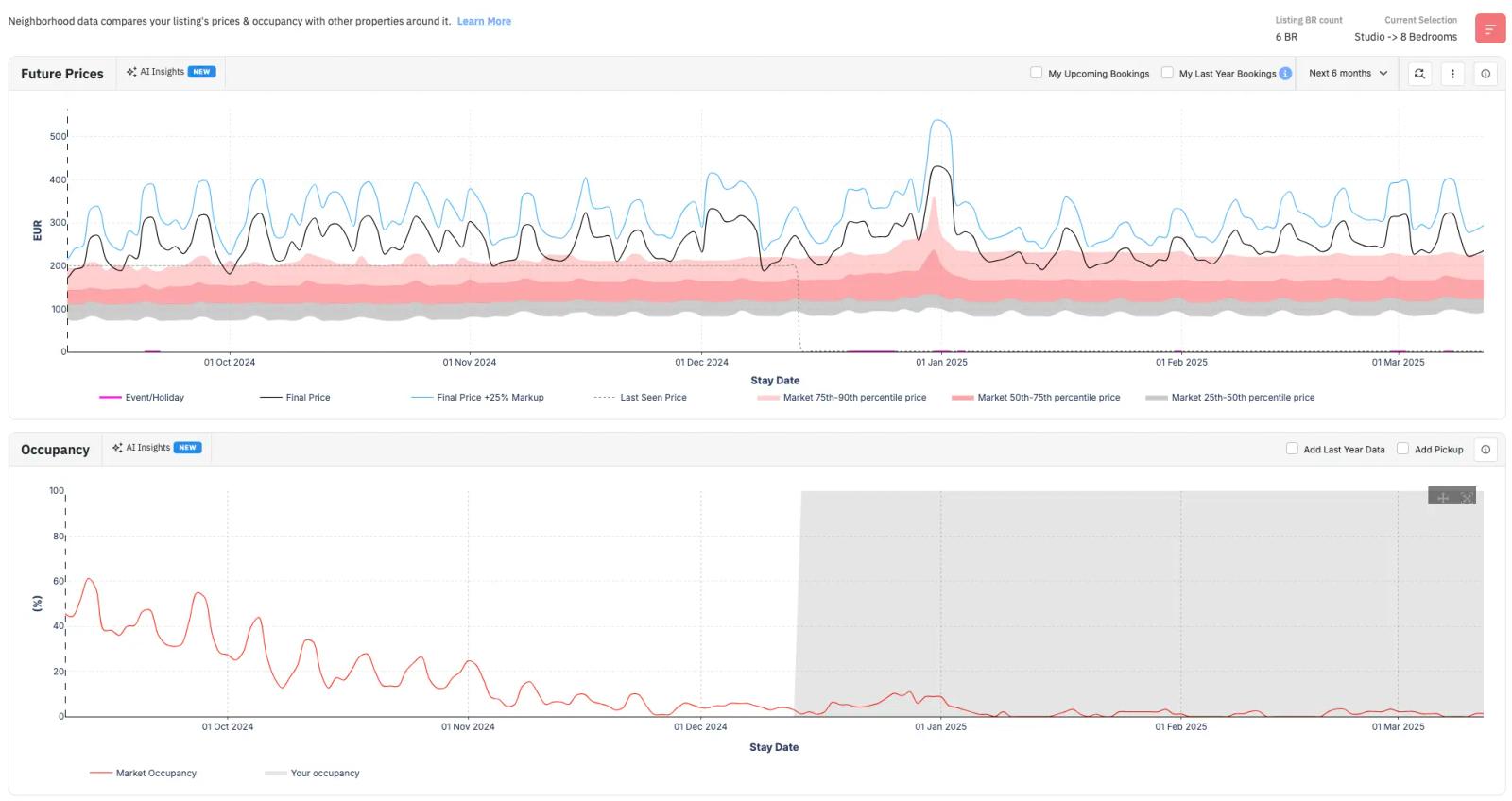The image size is (1512, 801).
Task: Click the AI sparkle icon in Occupancy
Action: tap(117, 448)
